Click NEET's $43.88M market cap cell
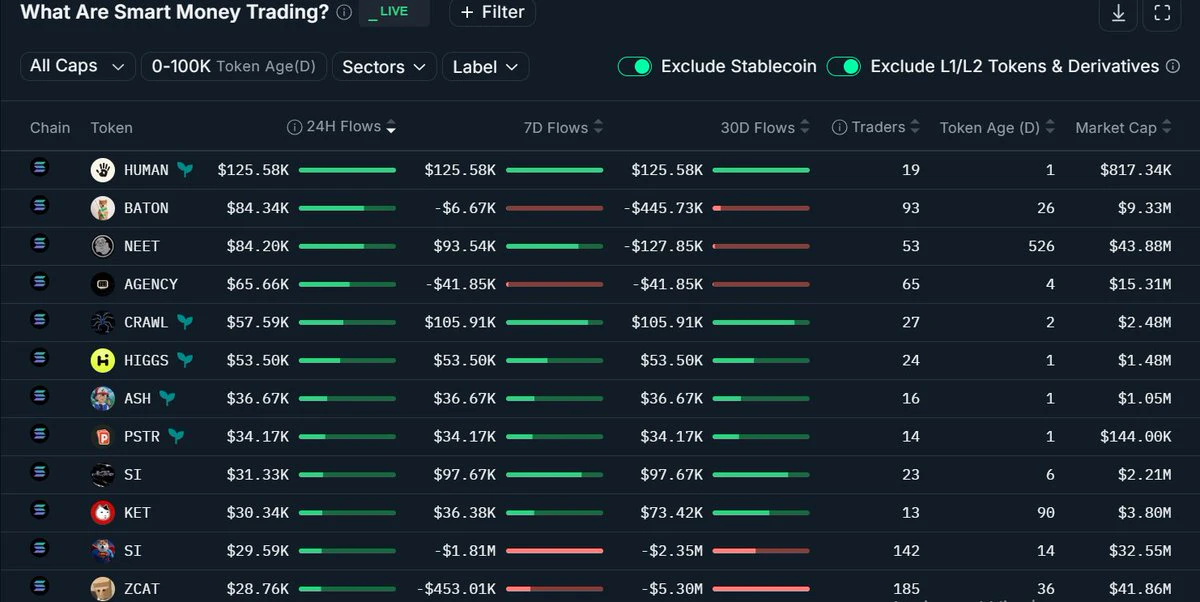 1140,246
